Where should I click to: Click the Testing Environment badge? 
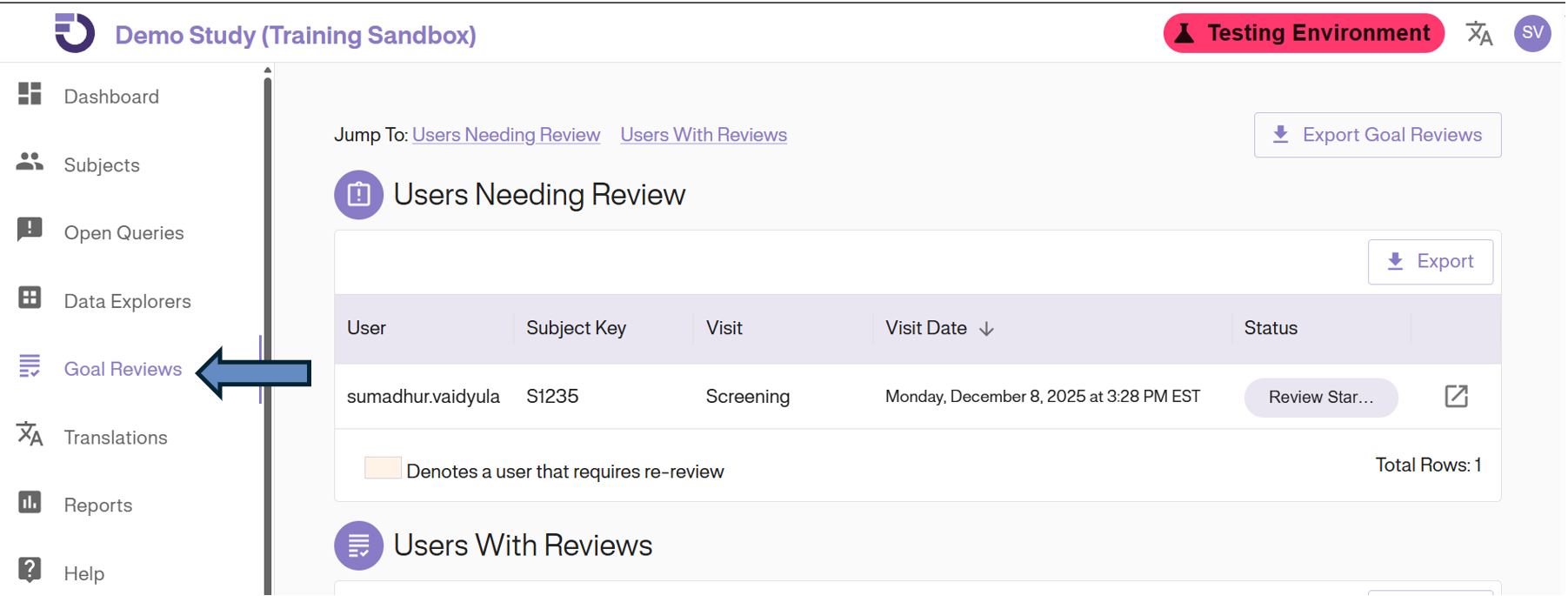coord(1304,33)
